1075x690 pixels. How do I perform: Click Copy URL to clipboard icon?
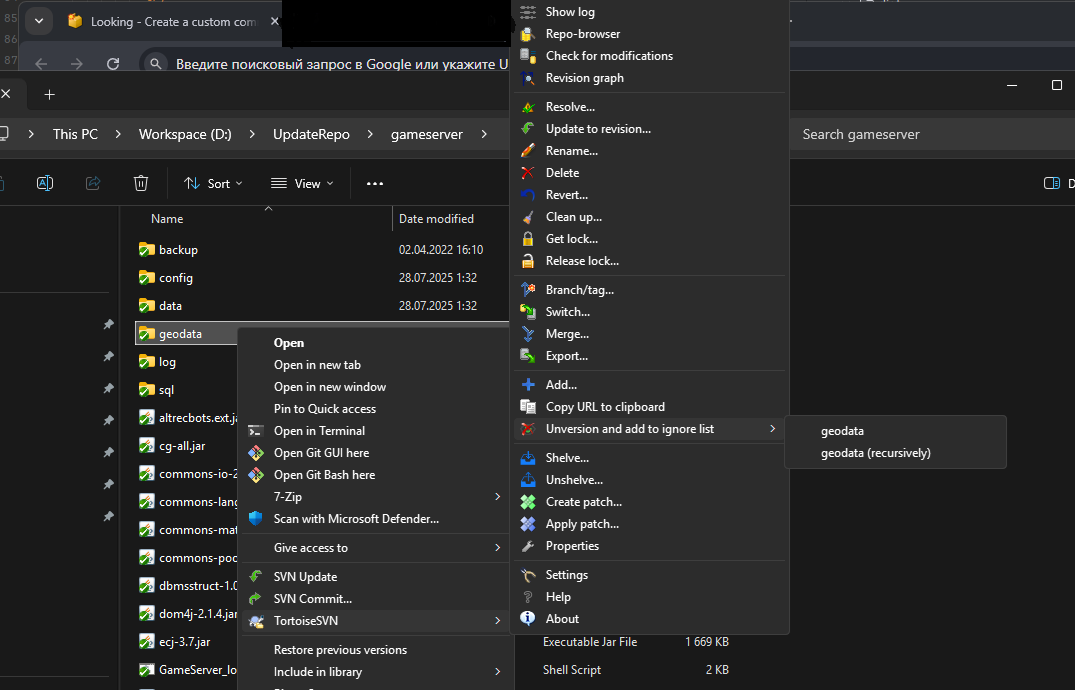(x=528, y=407)
